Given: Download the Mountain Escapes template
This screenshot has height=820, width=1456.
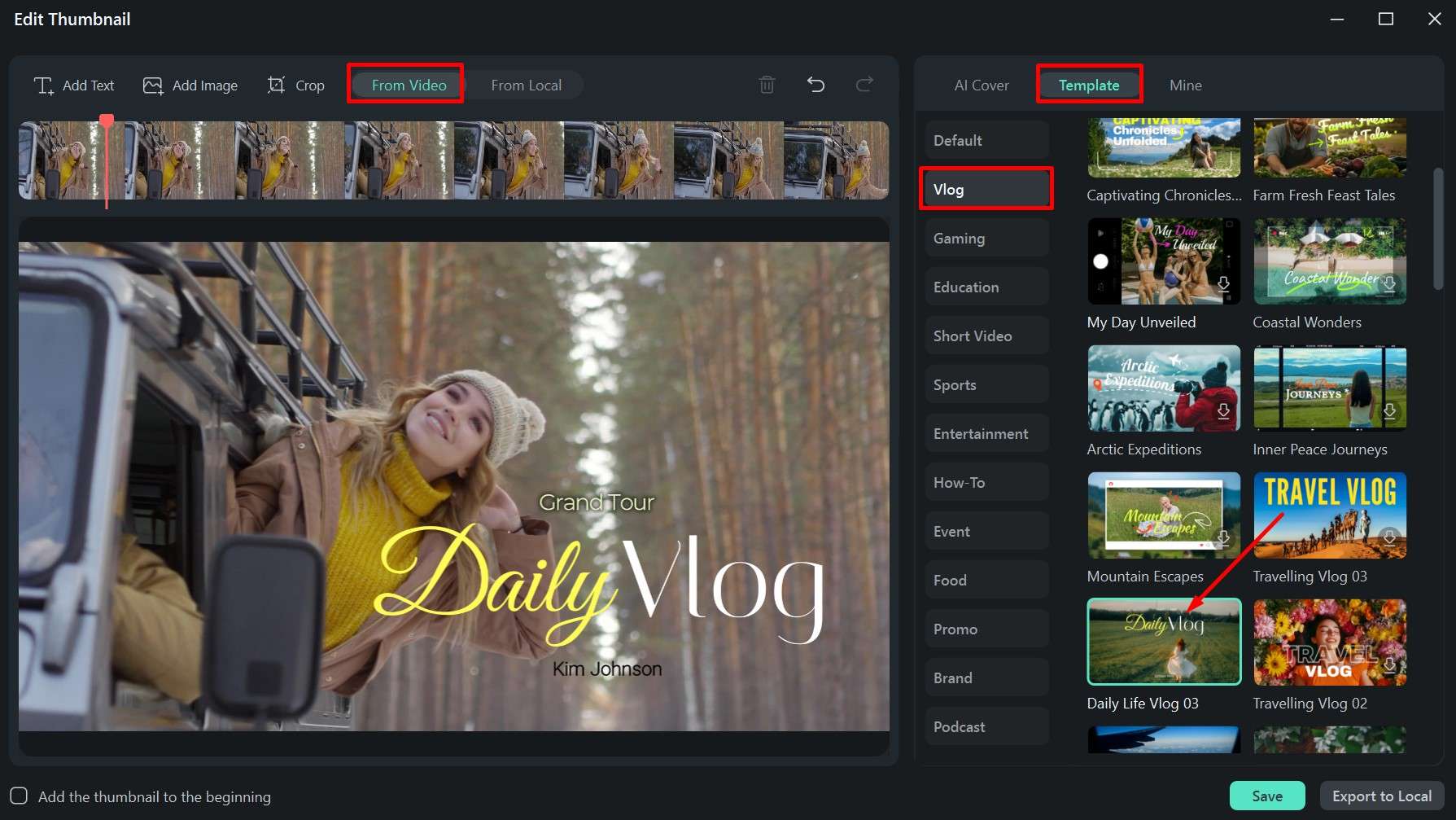Looking at the screenshot, I should [x=1223, y=538].
